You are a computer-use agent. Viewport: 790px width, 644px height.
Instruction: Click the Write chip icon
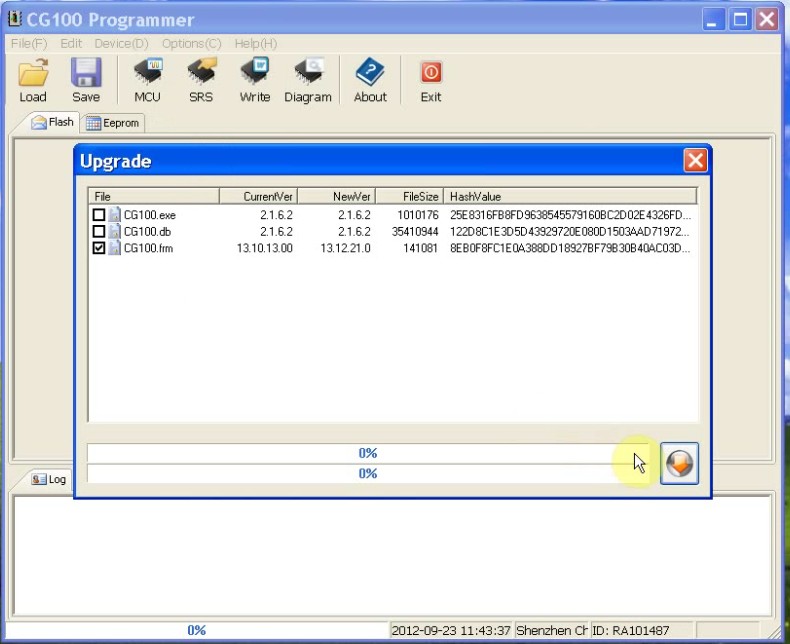pos(254,73)
